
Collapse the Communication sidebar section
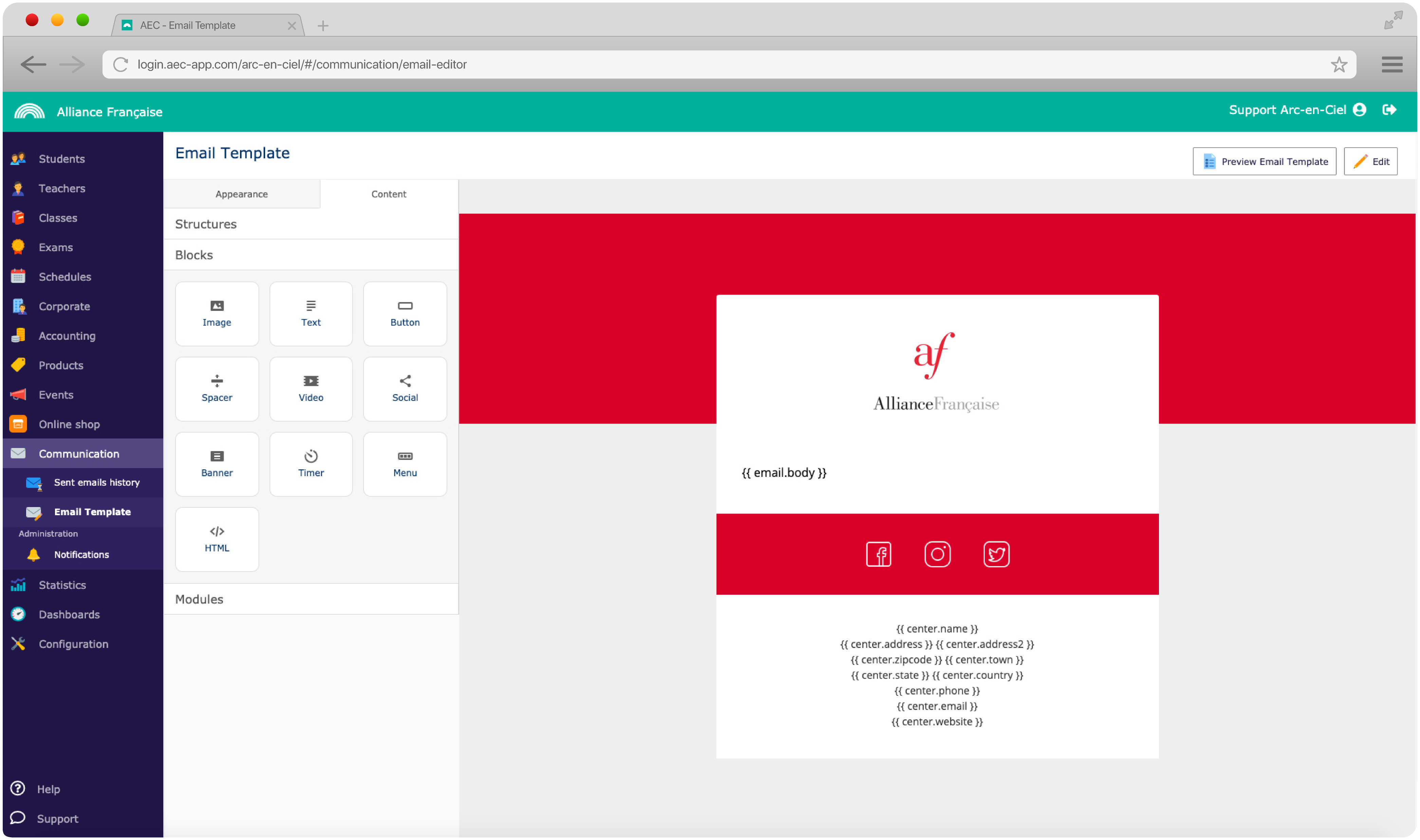(83, 453)
